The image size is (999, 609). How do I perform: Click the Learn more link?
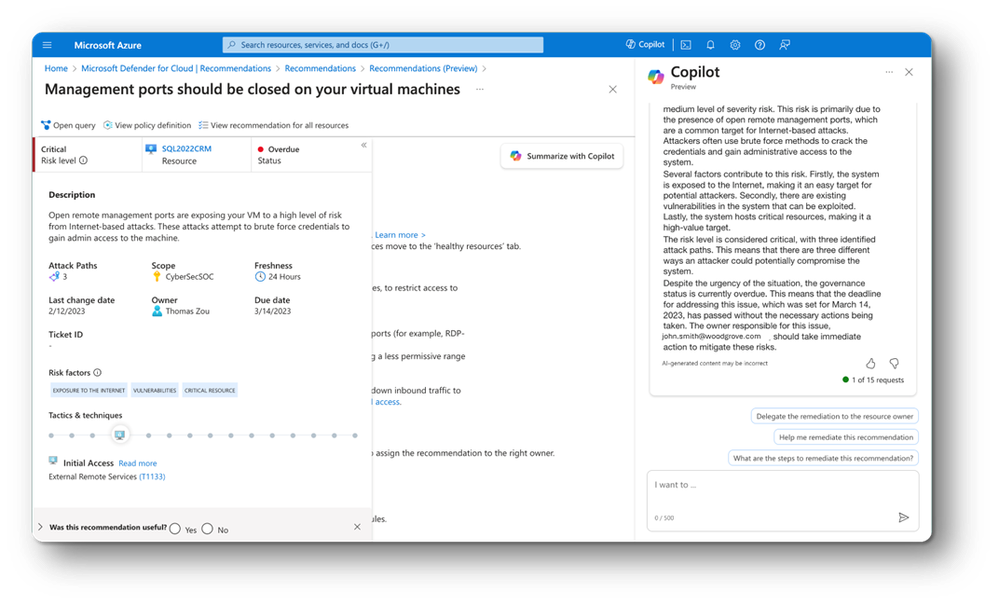pyautogui.click(x=400, y=235)
